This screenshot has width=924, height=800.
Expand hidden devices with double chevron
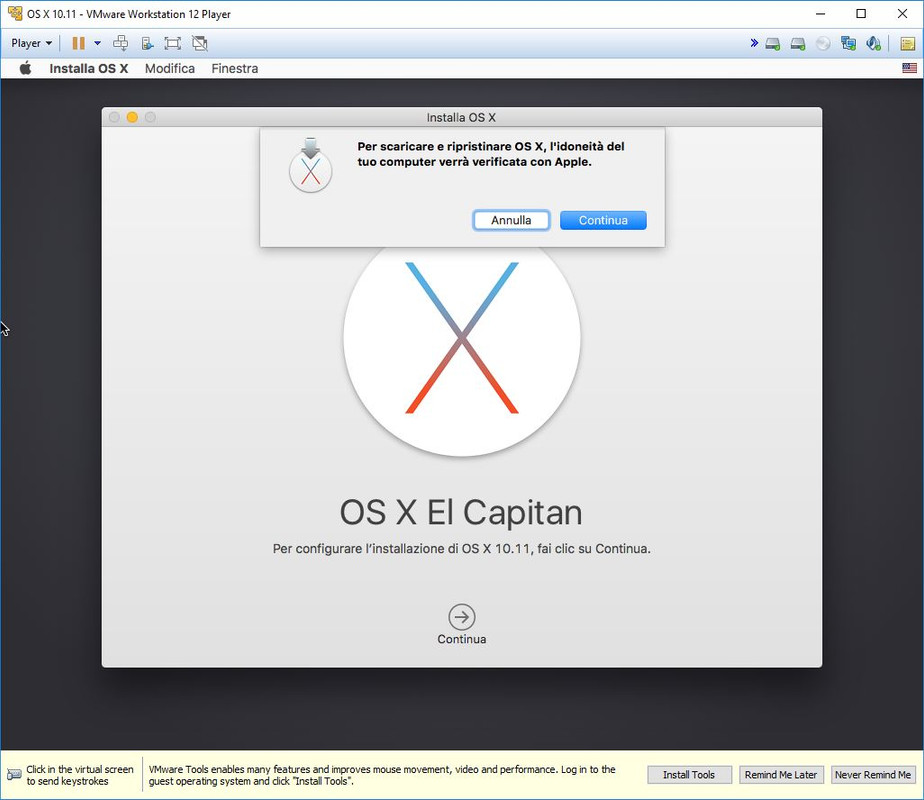click(x=754, y=43)
